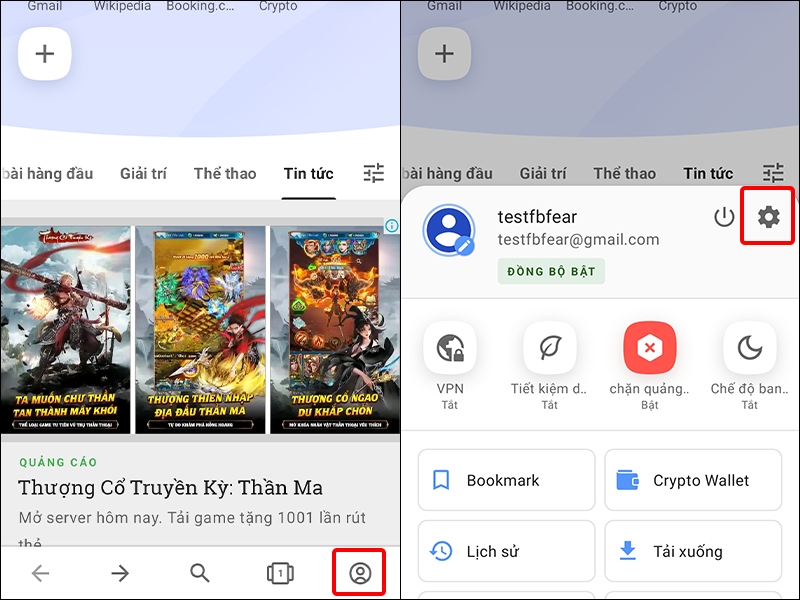The image size is (800, 600).
Task: Tap the third game ad image
Action: click(335, 330)
